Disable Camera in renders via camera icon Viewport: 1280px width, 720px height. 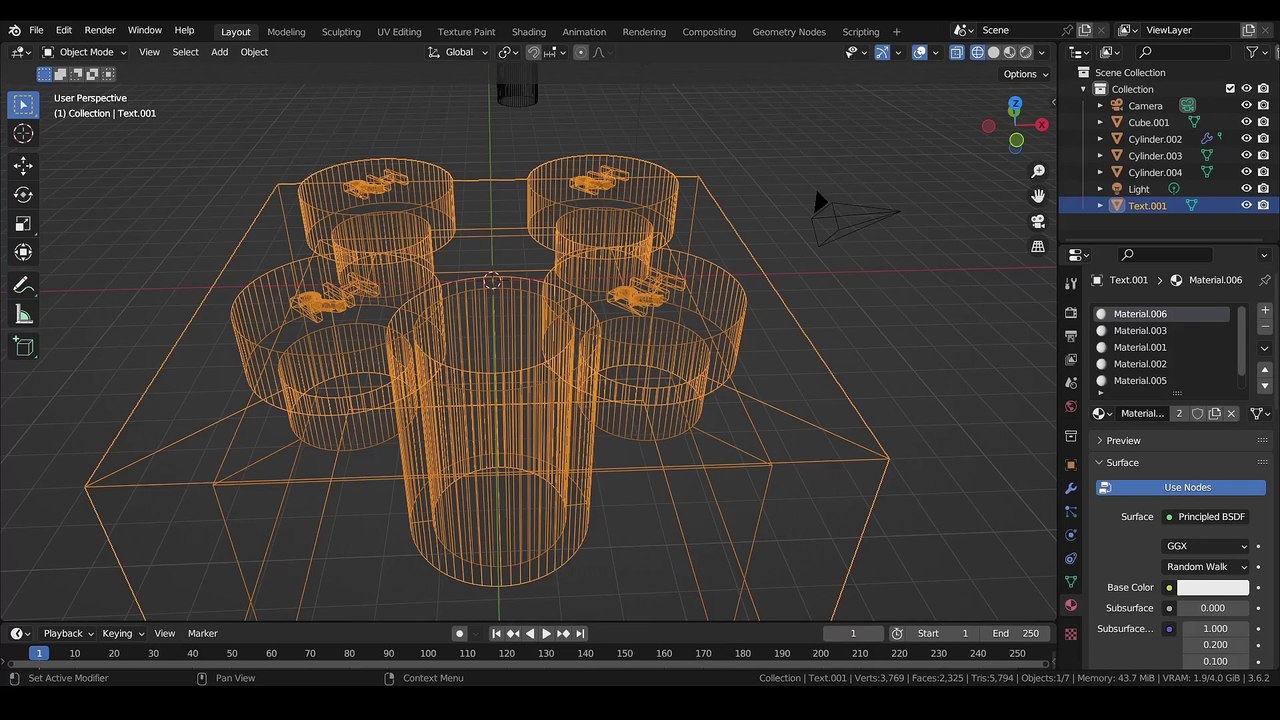pyautogui.click(x=1263, y=106)
